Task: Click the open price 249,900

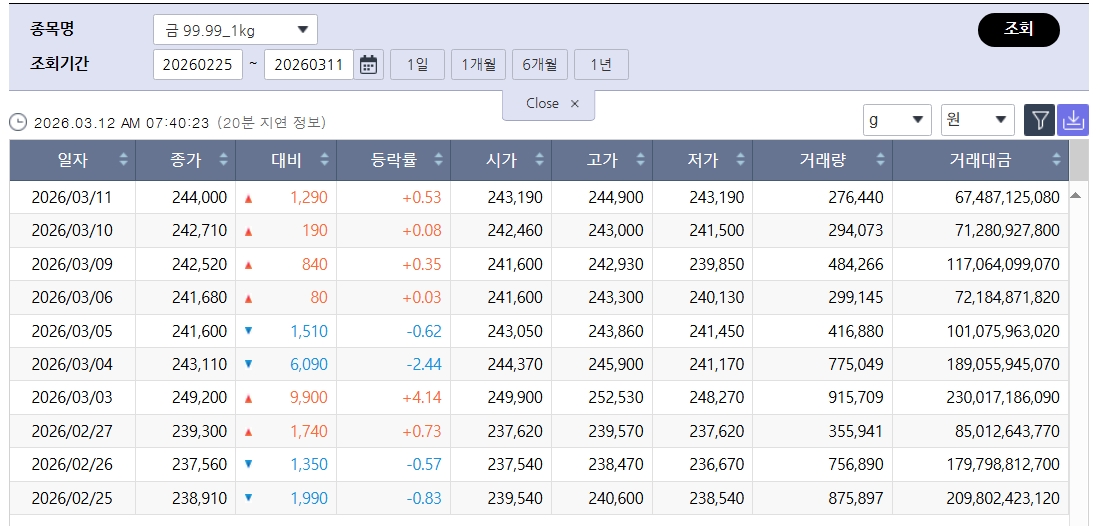Action: pyautogui.click(x=515, y=398)
